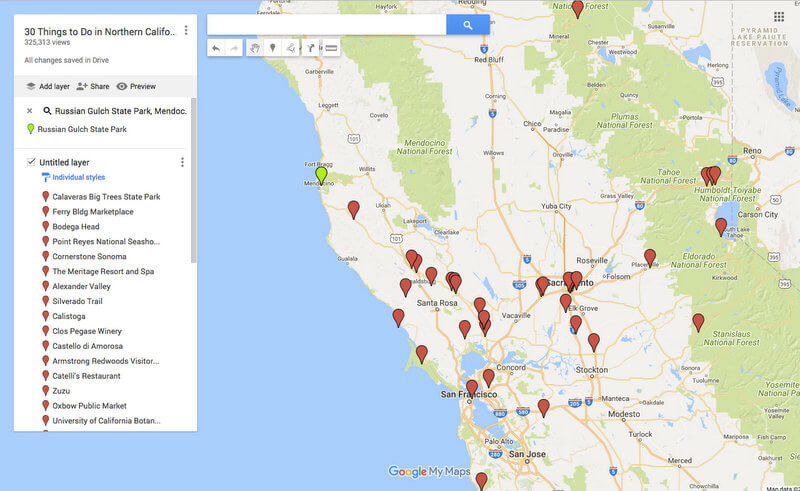The image size is (800, 491).
Task: Select Catelli's Restaurant list item
Action: (86, 376)
